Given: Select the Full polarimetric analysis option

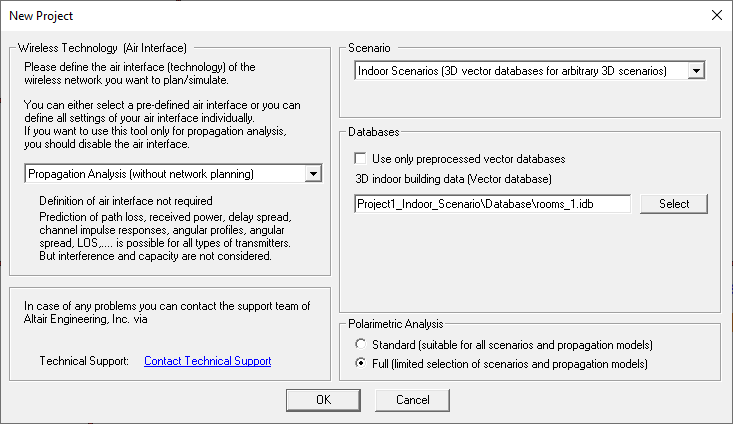Looking at the screenshot, I should click(361, 363).
